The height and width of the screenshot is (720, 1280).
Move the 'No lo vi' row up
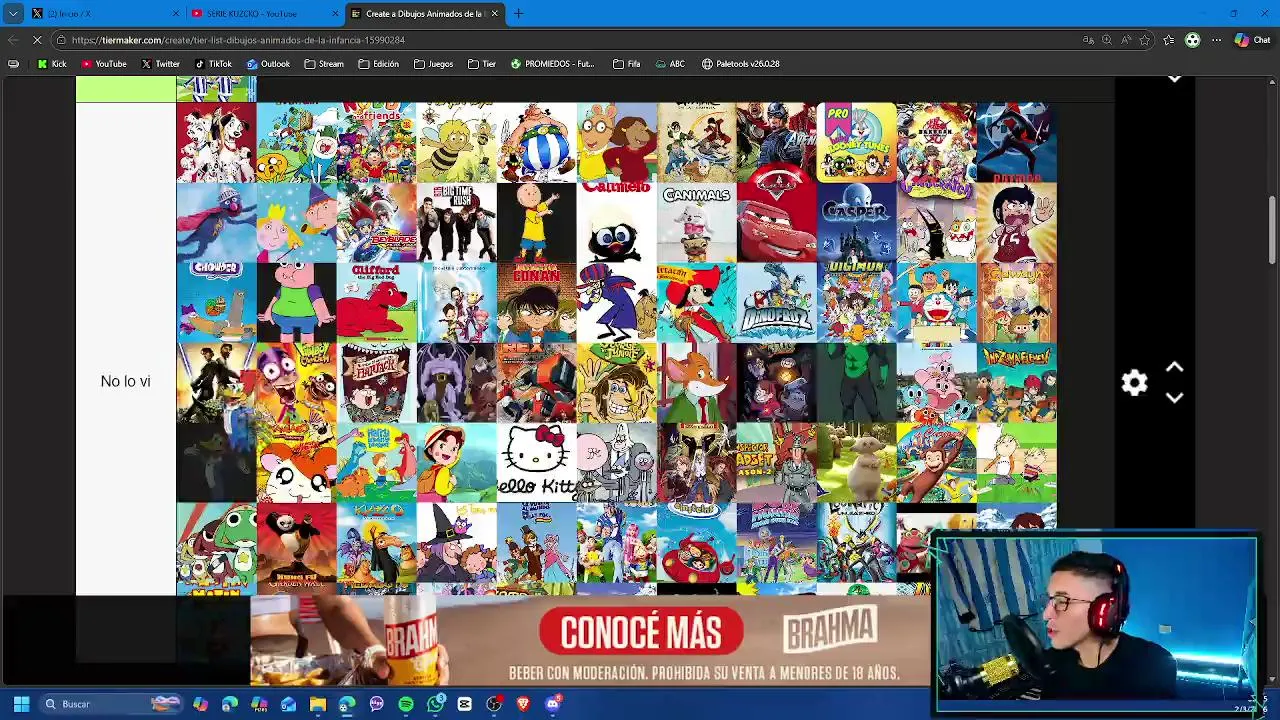1175,368
